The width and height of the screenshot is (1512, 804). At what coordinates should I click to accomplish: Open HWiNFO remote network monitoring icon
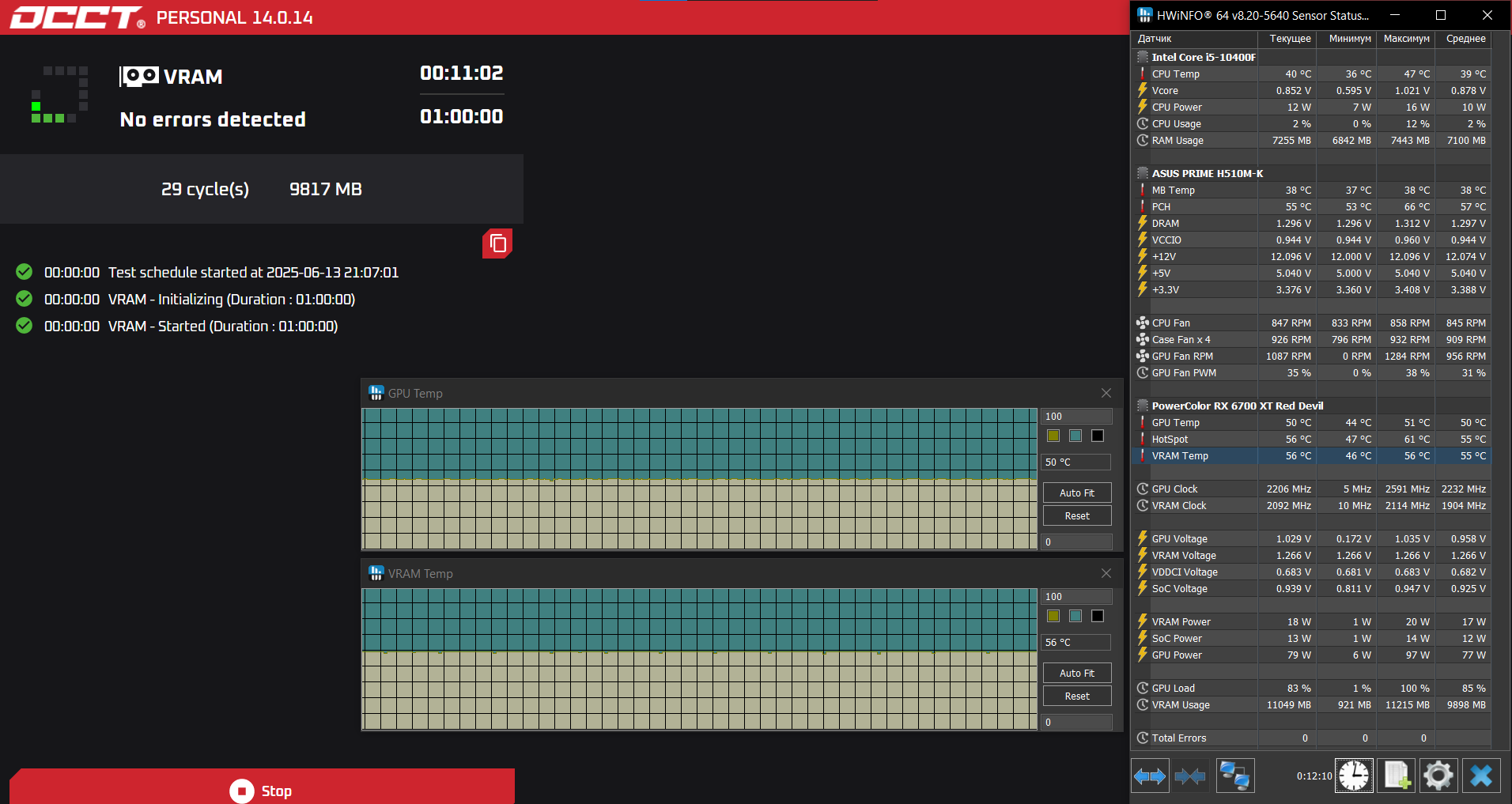pyautogui.click(x=1235, y=776)
